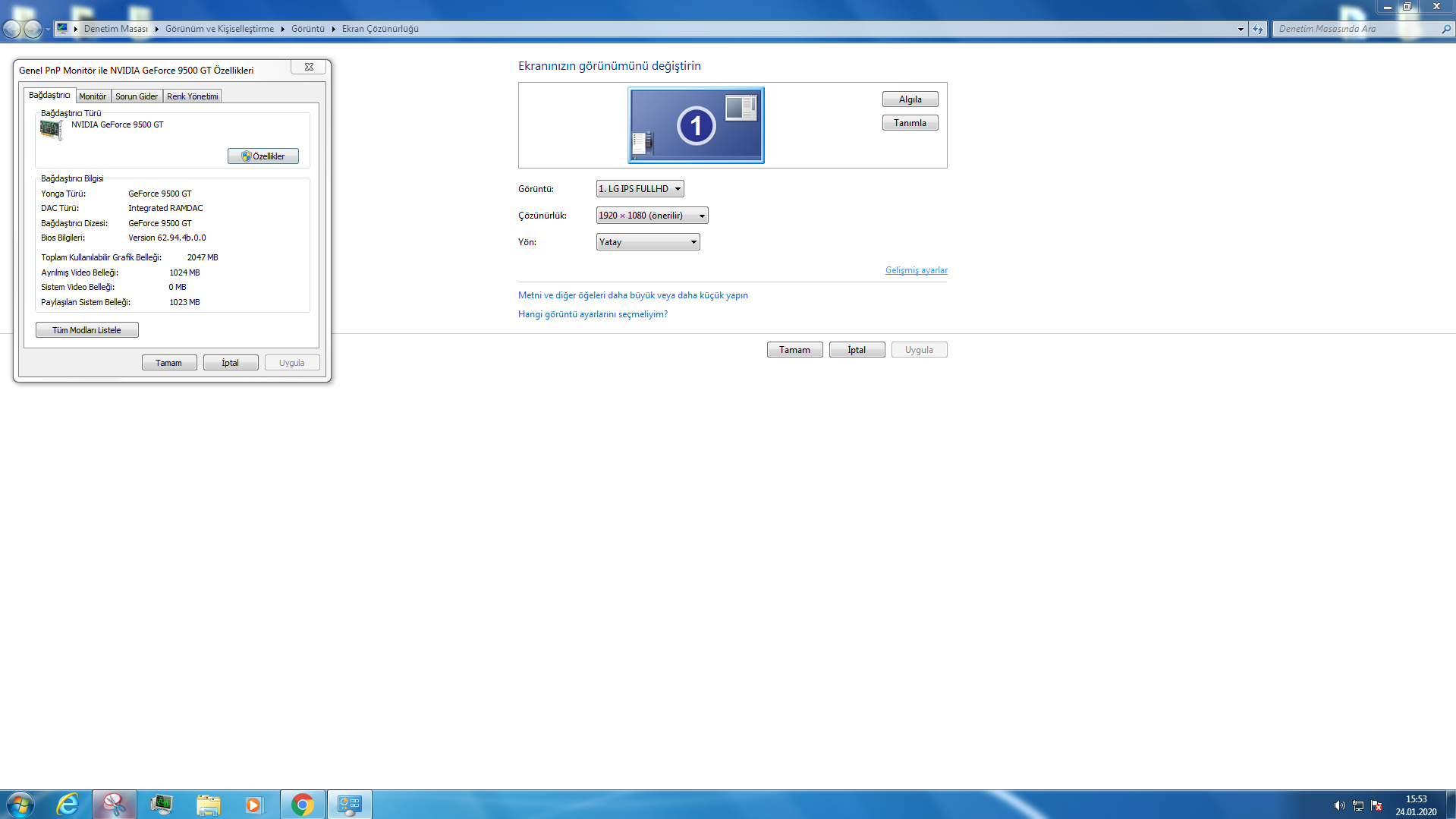
Task: Select the monitor 1 display thumbnail
Action: pyautogui.click(x=696, y=125)
